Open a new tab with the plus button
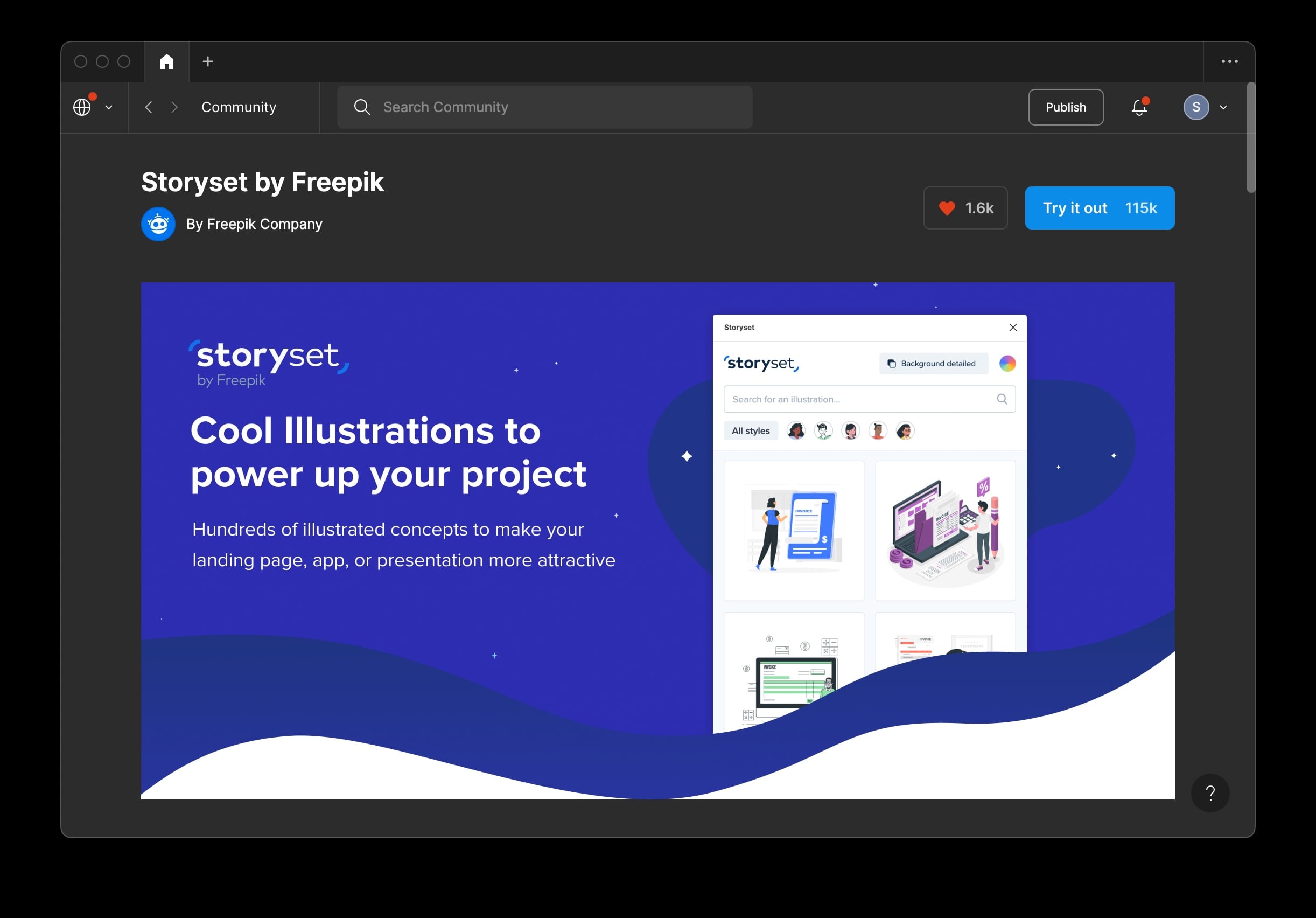Screen dimensions: 1316x918 (207, 61)
